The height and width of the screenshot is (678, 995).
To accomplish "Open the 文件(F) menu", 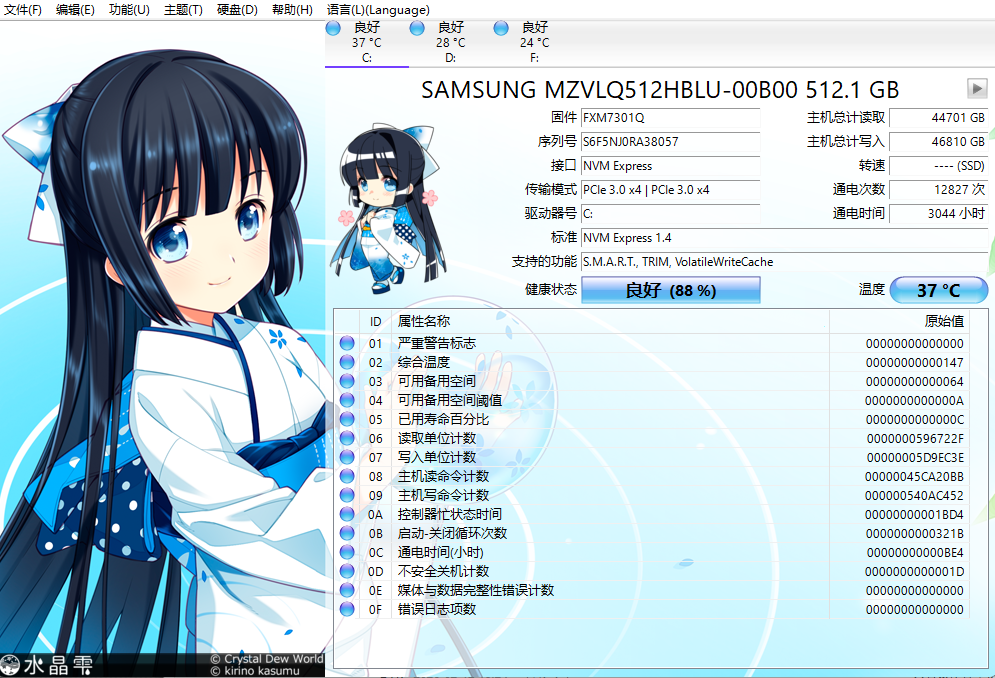I will pos(23,10).
